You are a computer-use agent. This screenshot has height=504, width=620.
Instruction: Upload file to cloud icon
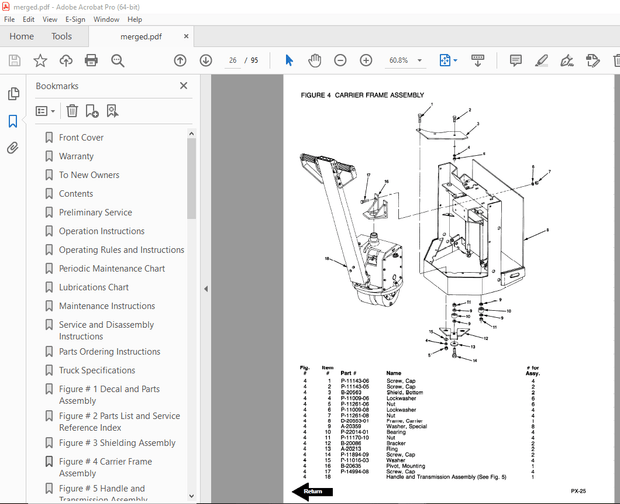pyautogui.click(x=66, y=60)
